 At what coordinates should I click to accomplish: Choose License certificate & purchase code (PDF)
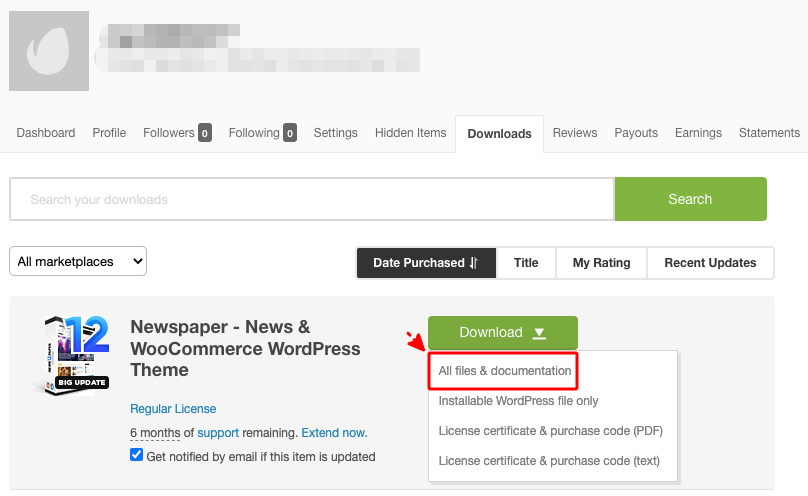pyautogui.click(x=550, y=431)
